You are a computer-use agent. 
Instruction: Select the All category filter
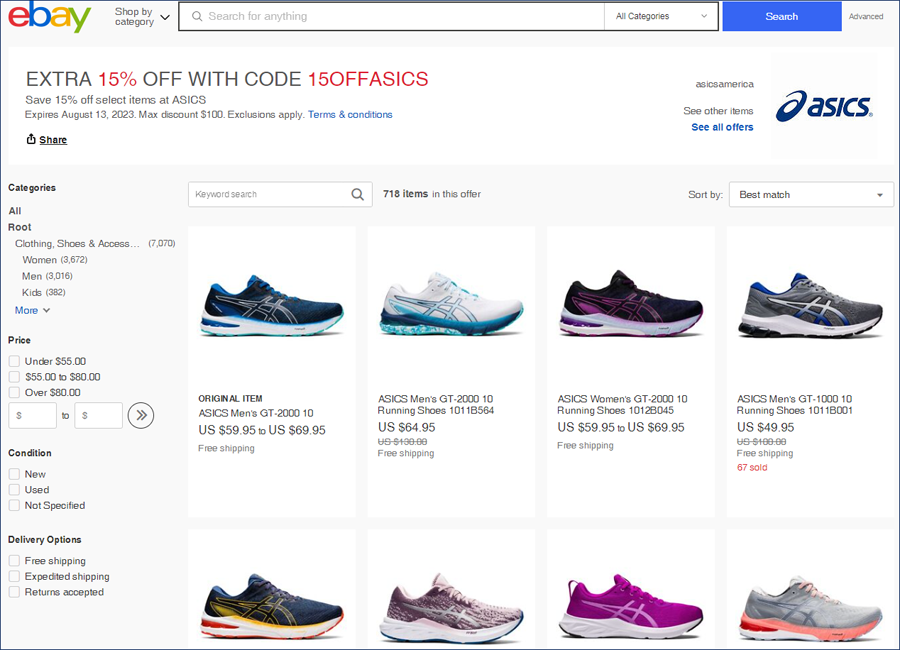click(15, 211)
